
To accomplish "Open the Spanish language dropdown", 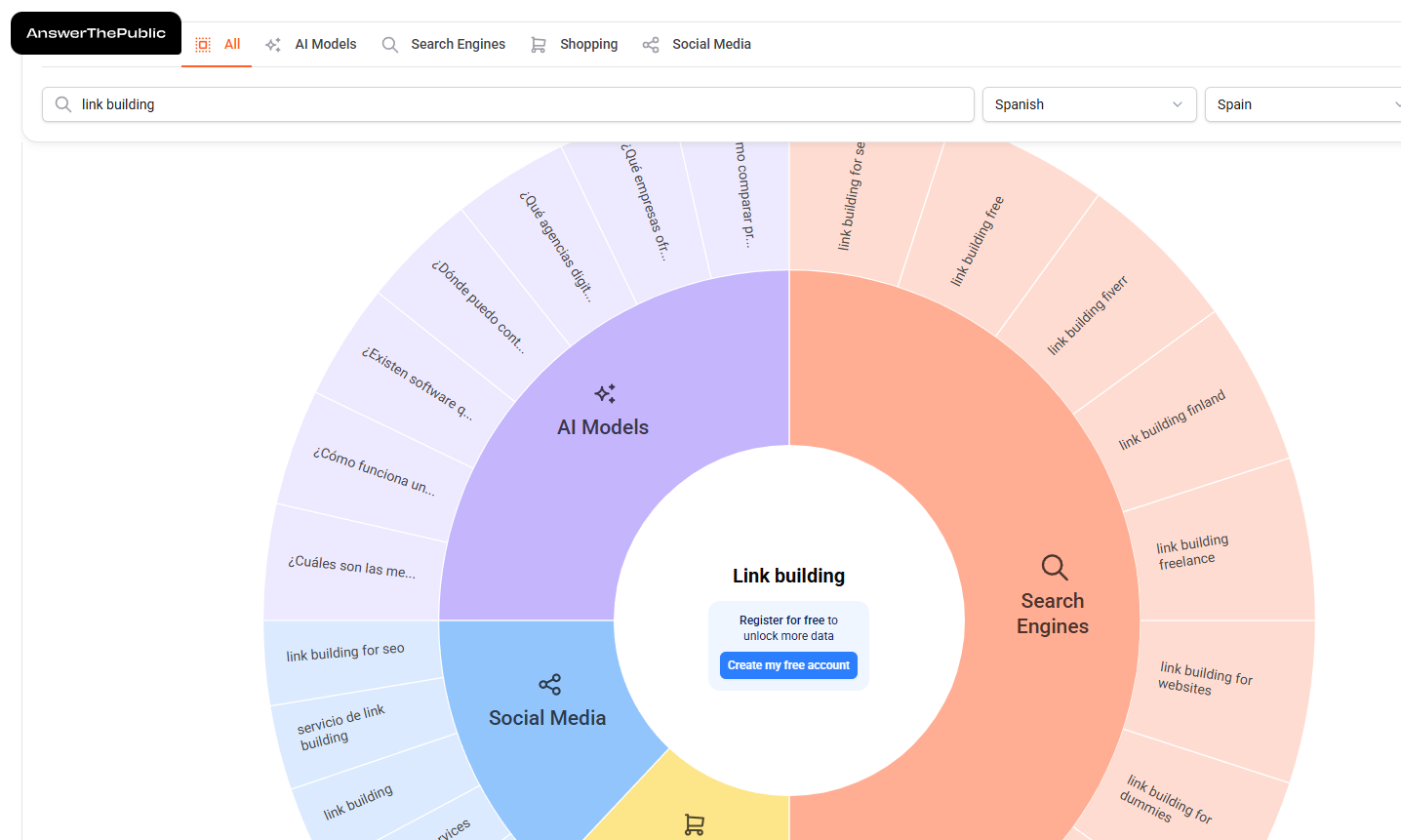I will [1088, 104].
